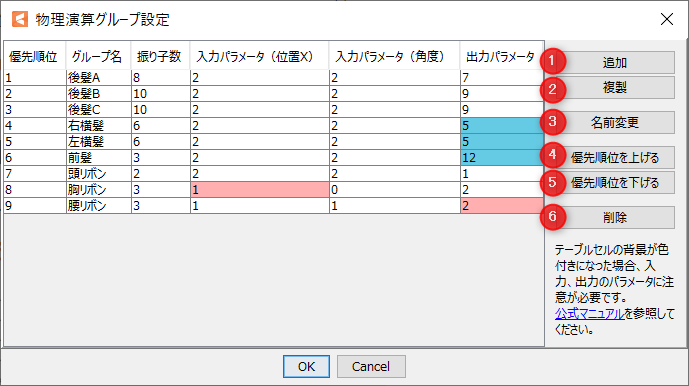The width and height of the screenshot is (689, 386).
Task: Select the 前髪 group name cell
Action: [x=98, y=157]
